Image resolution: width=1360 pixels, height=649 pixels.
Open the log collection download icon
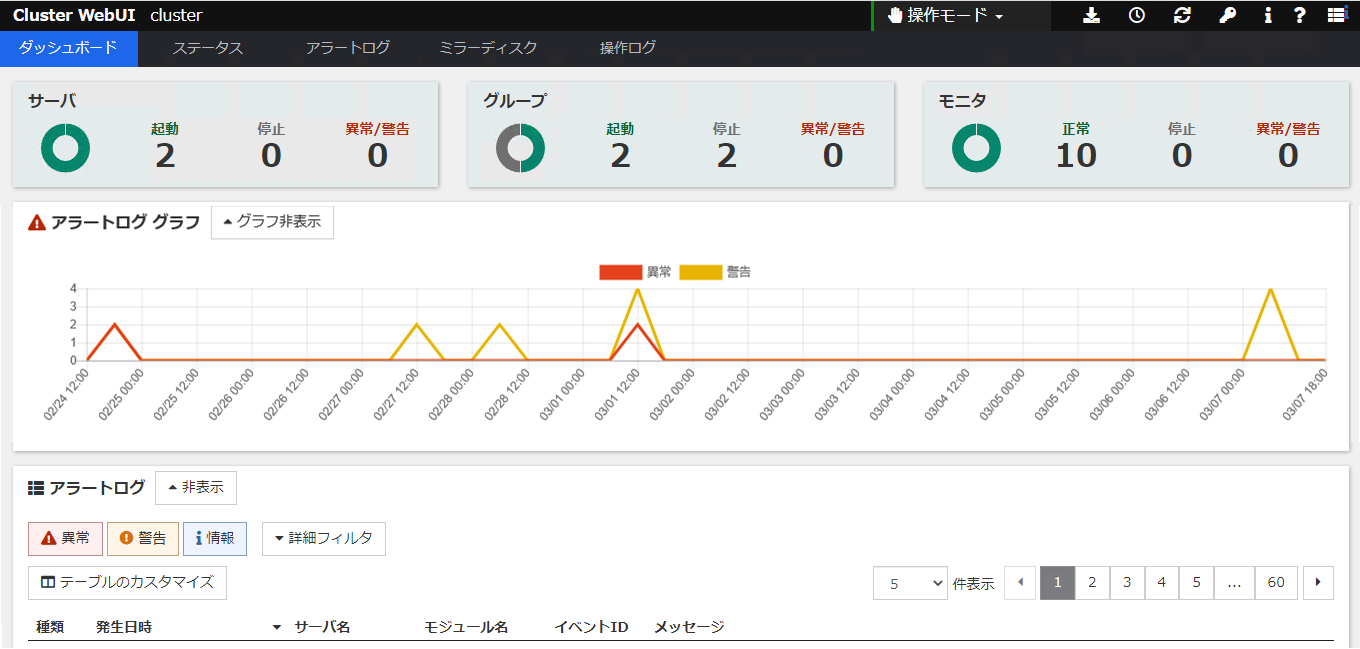click(1091, 15)
